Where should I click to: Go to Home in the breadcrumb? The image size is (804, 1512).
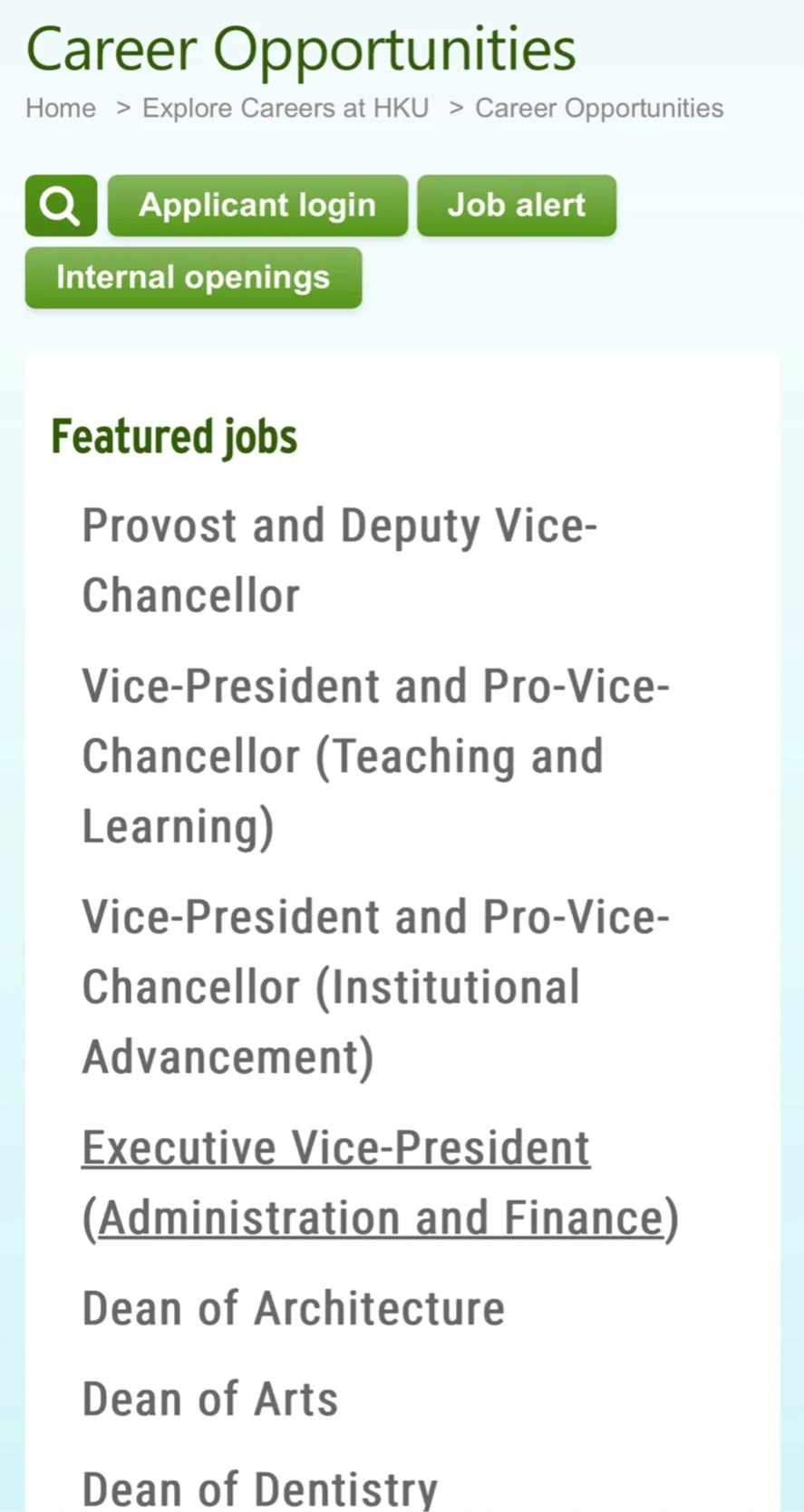point(61,108)
